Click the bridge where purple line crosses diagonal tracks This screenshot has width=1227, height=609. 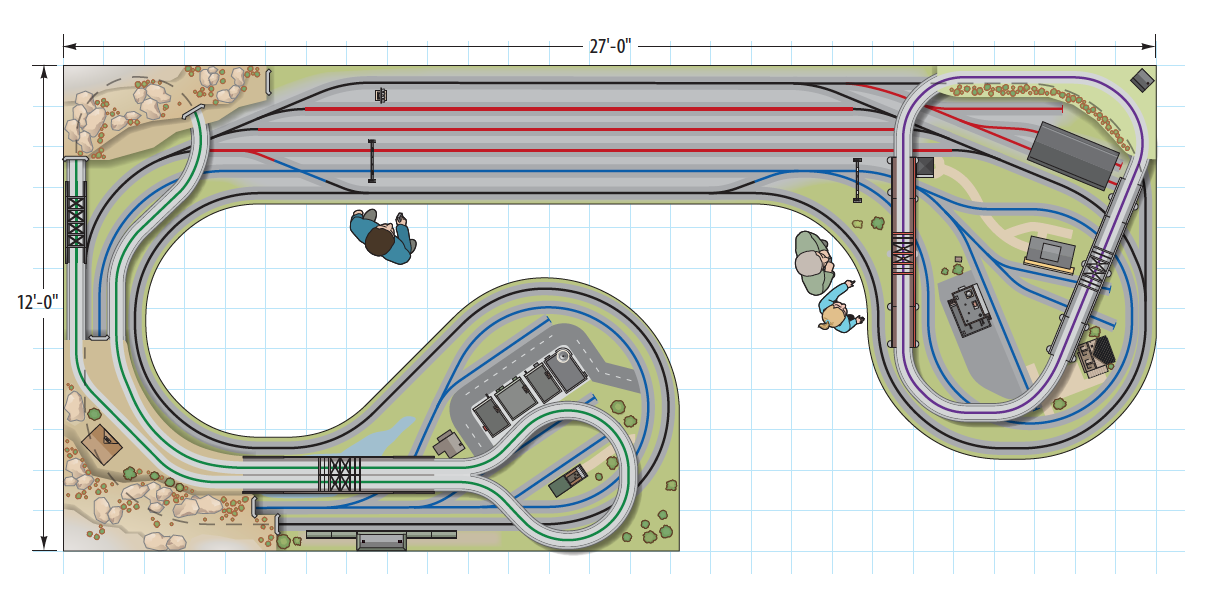[x=1099, y=266]
